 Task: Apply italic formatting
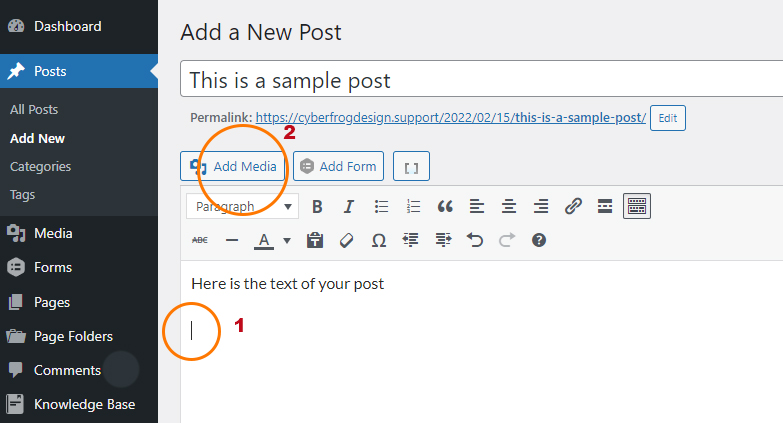point(349,207)
